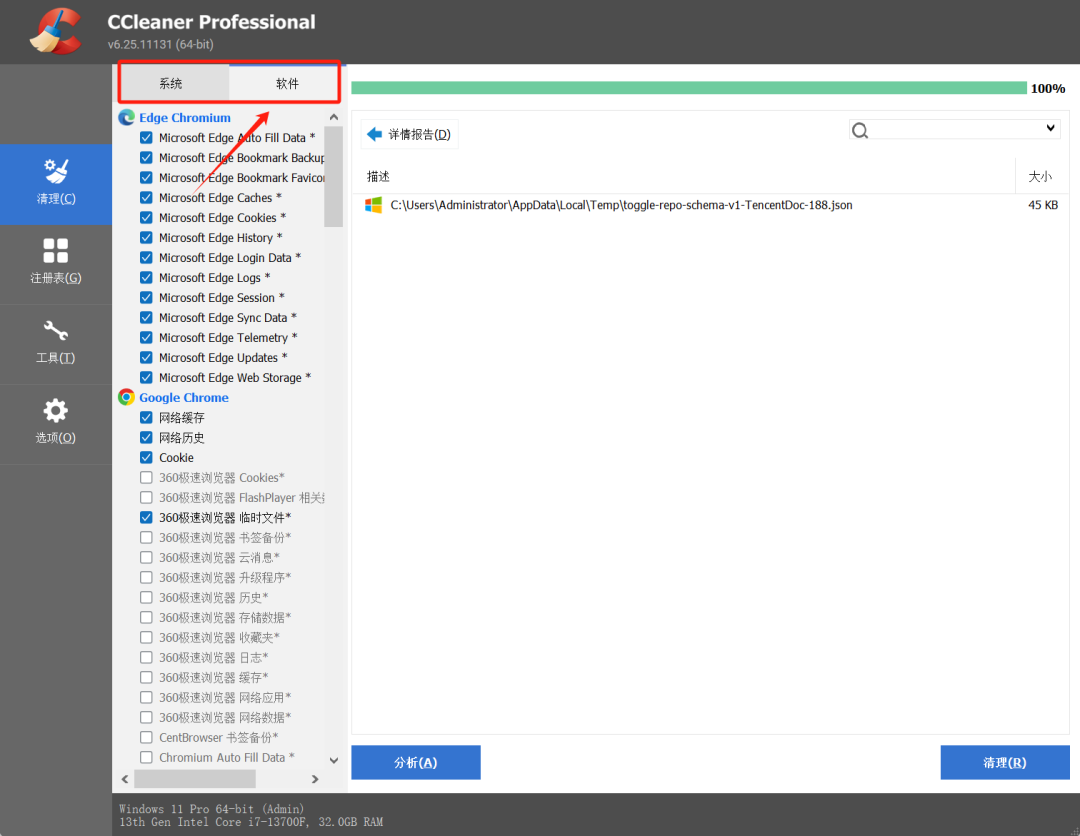Uncheck Microsoft Edge Caches
Viewport: 1080px width, 836px height.
(x=146, y=198)
